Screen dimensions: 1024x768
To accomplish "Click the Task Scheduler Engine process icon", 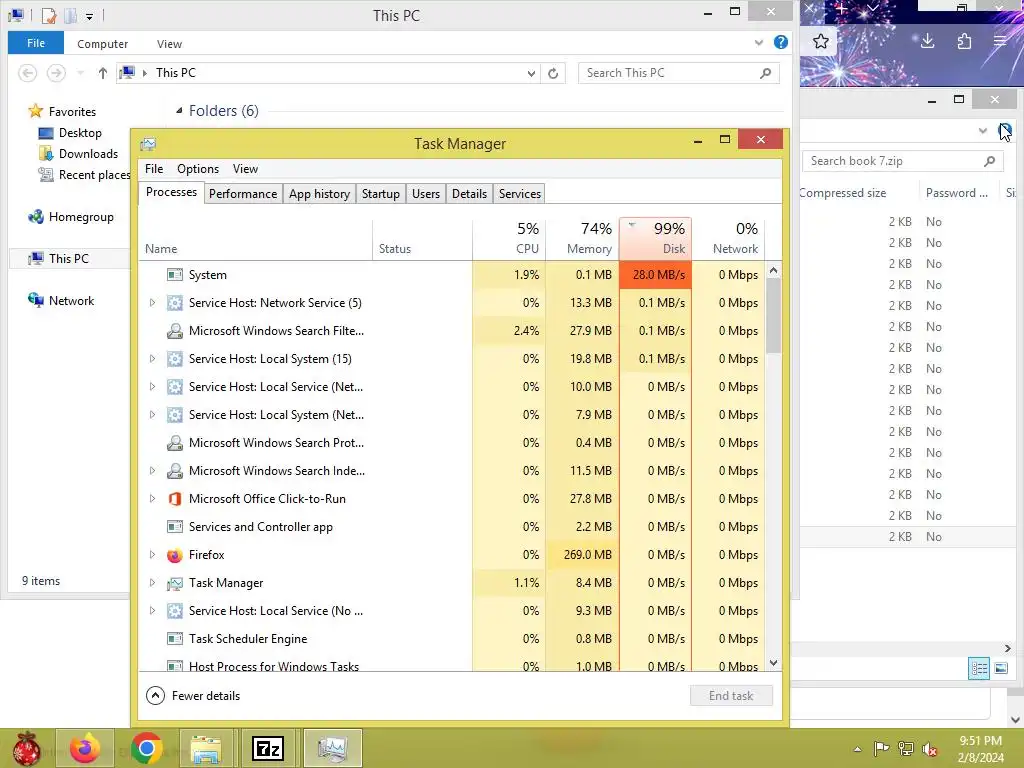I will 174,639.
